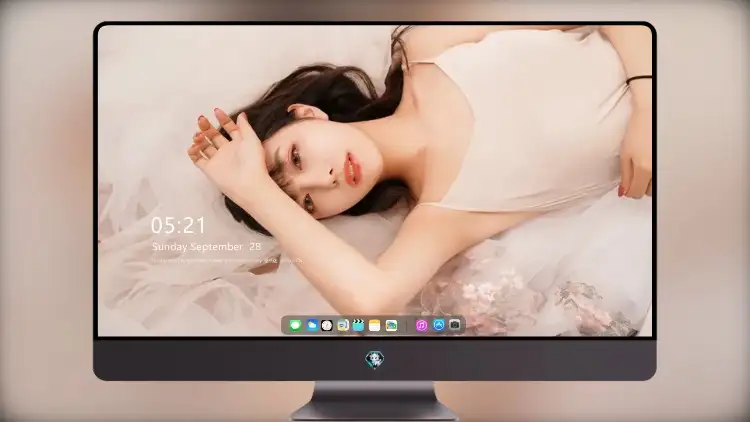Open the Camera app in the dock
Viewport: 750px width, 422px height.
pyautogui.click(x=455, y=325)
